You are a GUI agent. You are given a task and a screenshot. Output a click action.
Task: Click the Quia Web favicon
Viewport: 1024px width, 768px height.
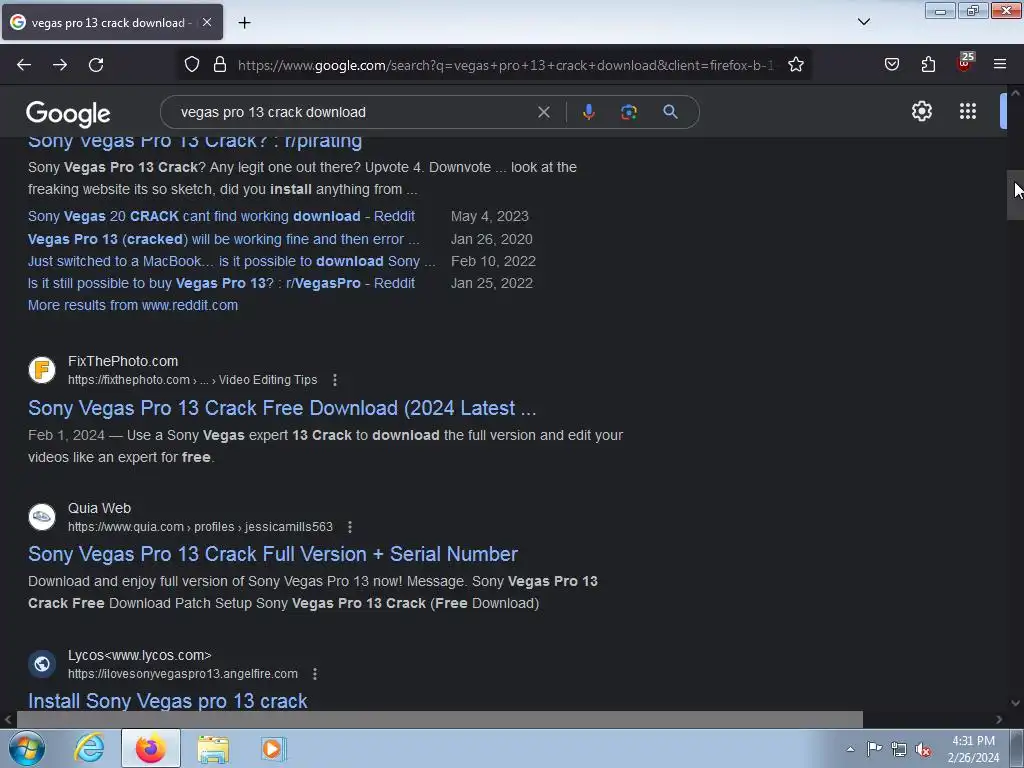click(42, 517)
